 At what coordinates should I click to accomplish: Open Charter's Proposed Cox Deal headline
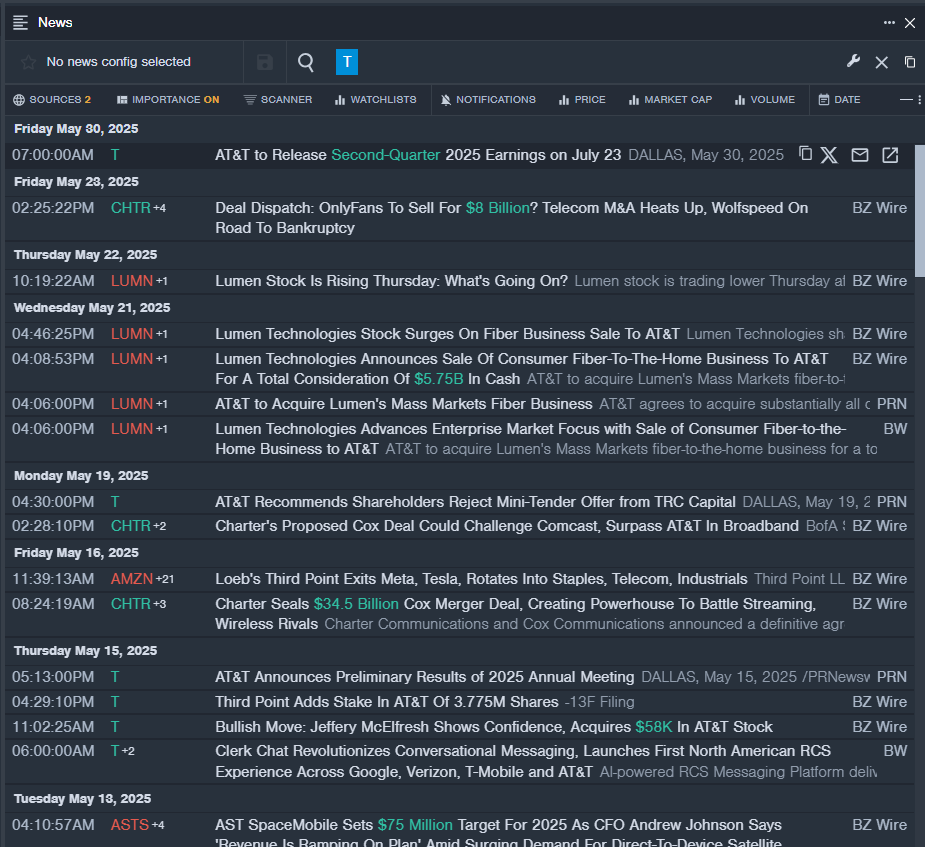click(x=507, y=526)
